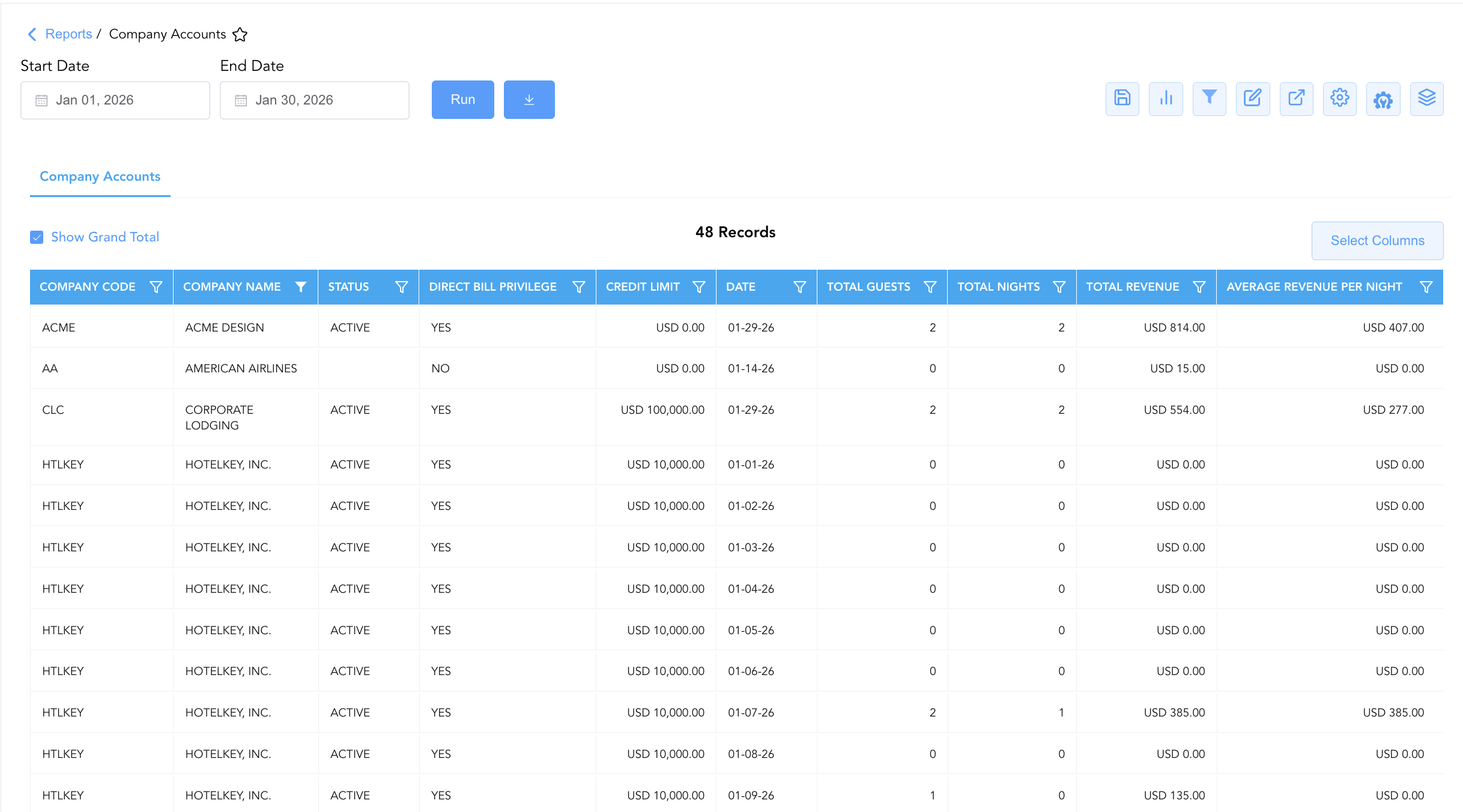Open the Select Columns button

point(1378,241)
